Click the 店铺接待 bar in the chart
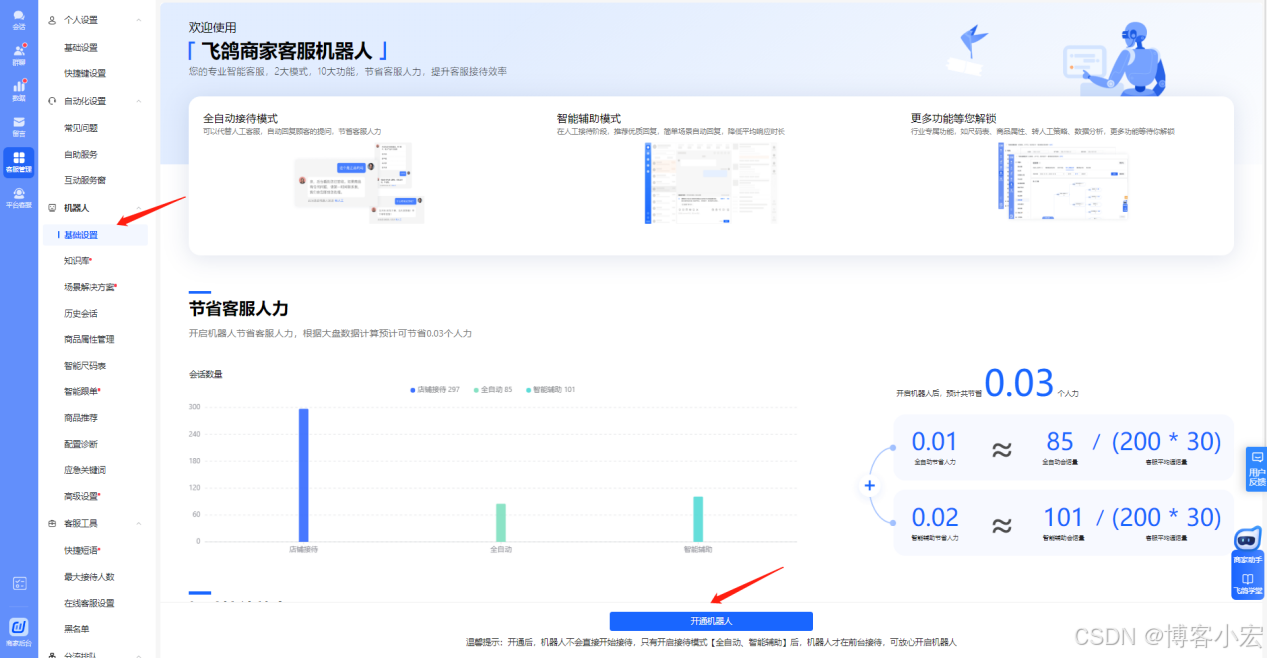 tap(303, 475)
